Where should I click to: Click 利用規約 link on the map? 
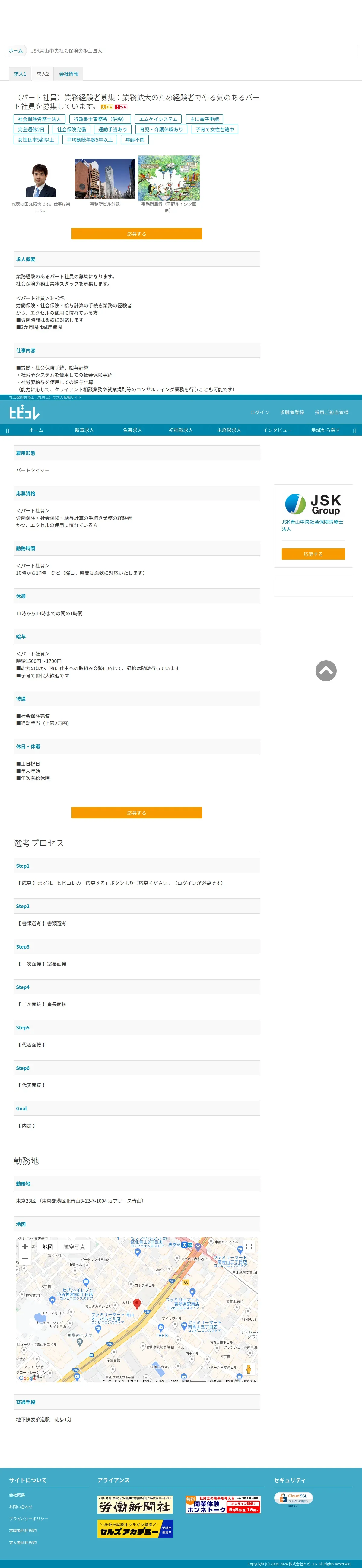(216, 1381)
